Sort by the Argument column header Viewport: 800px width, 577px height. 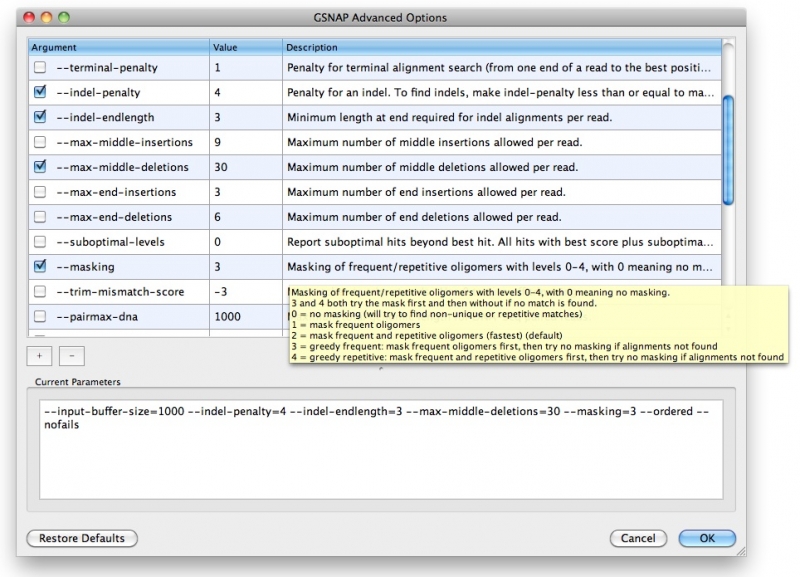click(x=118, y=47)
